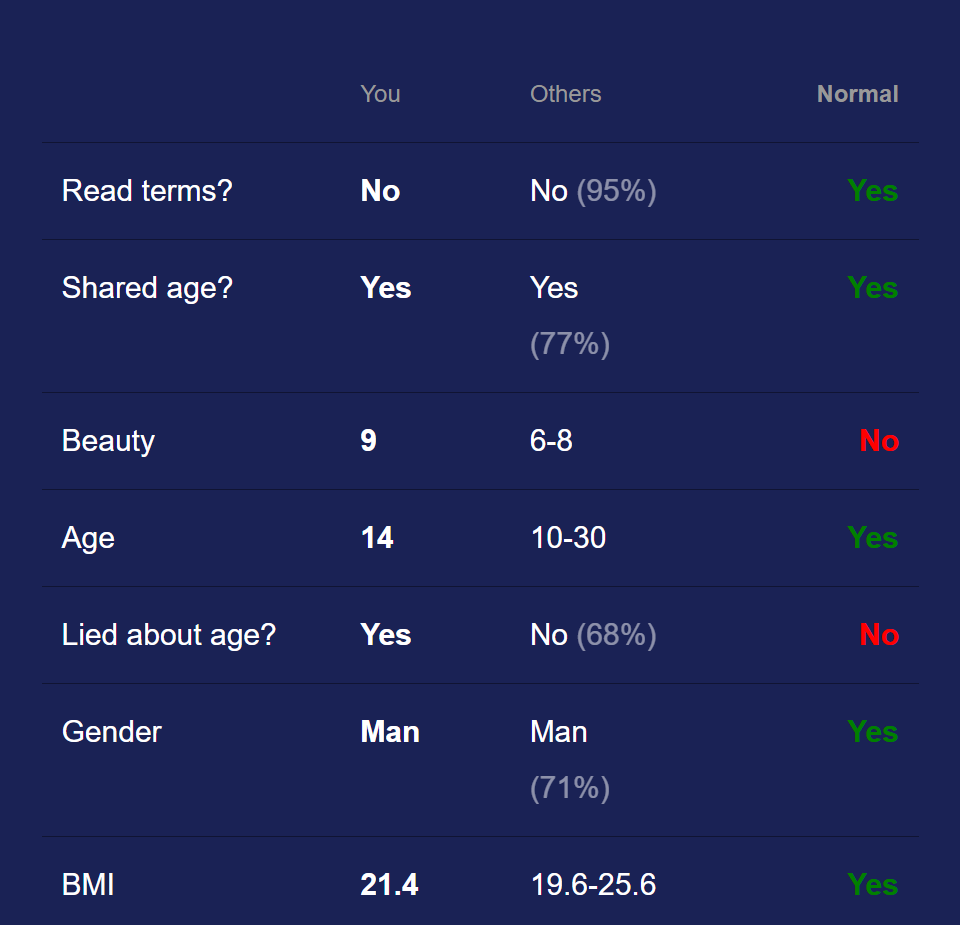Select the 'Read terms?' row label
This screenshot has height=925, width=960.
click(x=147, y=191)
